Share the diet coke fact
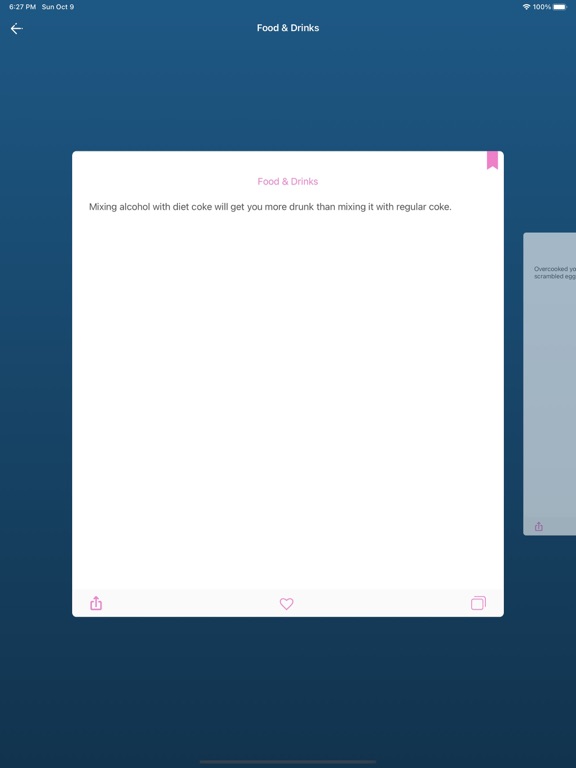576x768 pixels. (96, 603)
